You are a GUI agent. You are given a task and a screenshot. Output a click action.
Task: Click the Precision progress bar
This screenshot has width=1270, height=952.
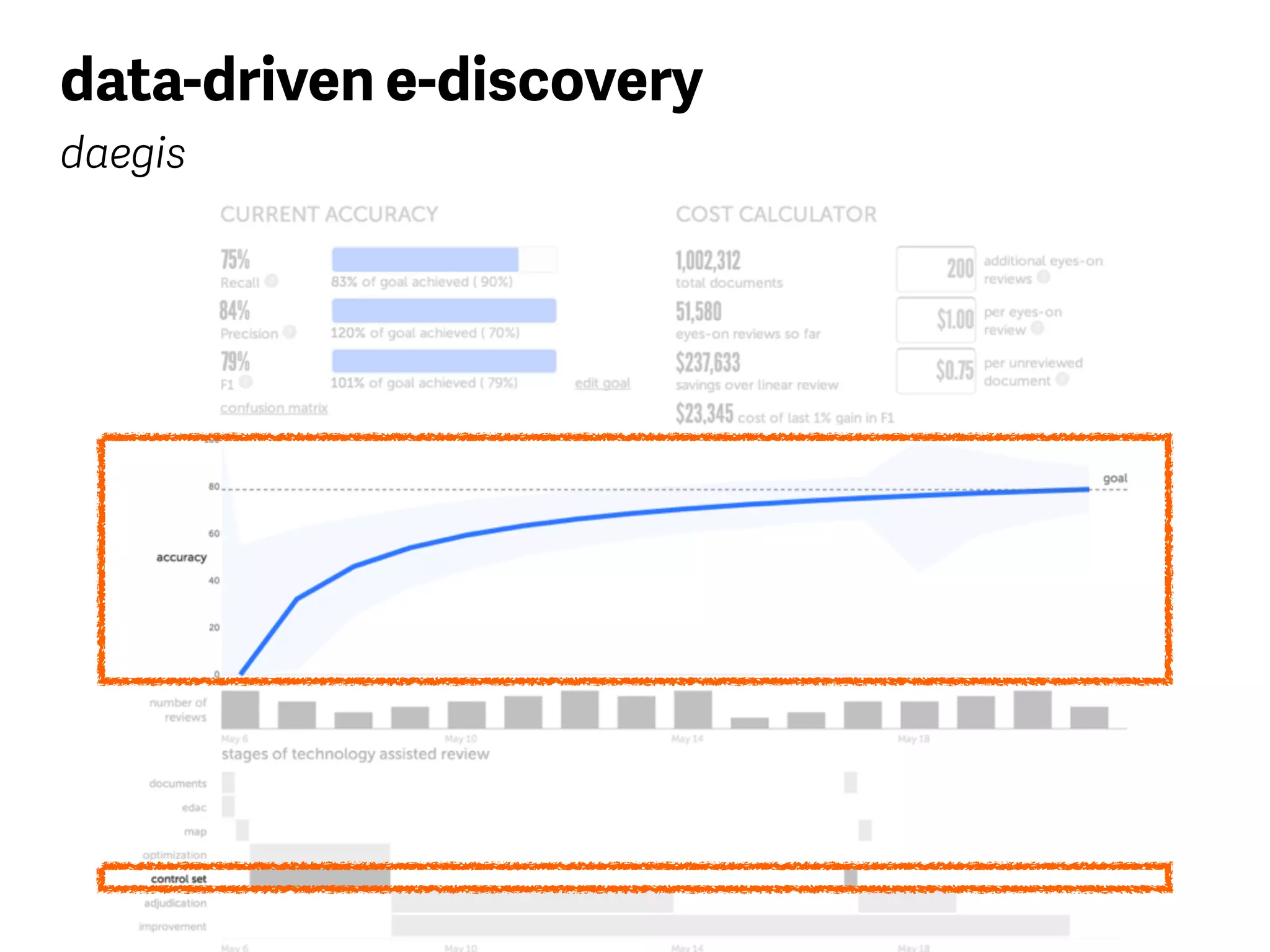click(x=444, y=311)
